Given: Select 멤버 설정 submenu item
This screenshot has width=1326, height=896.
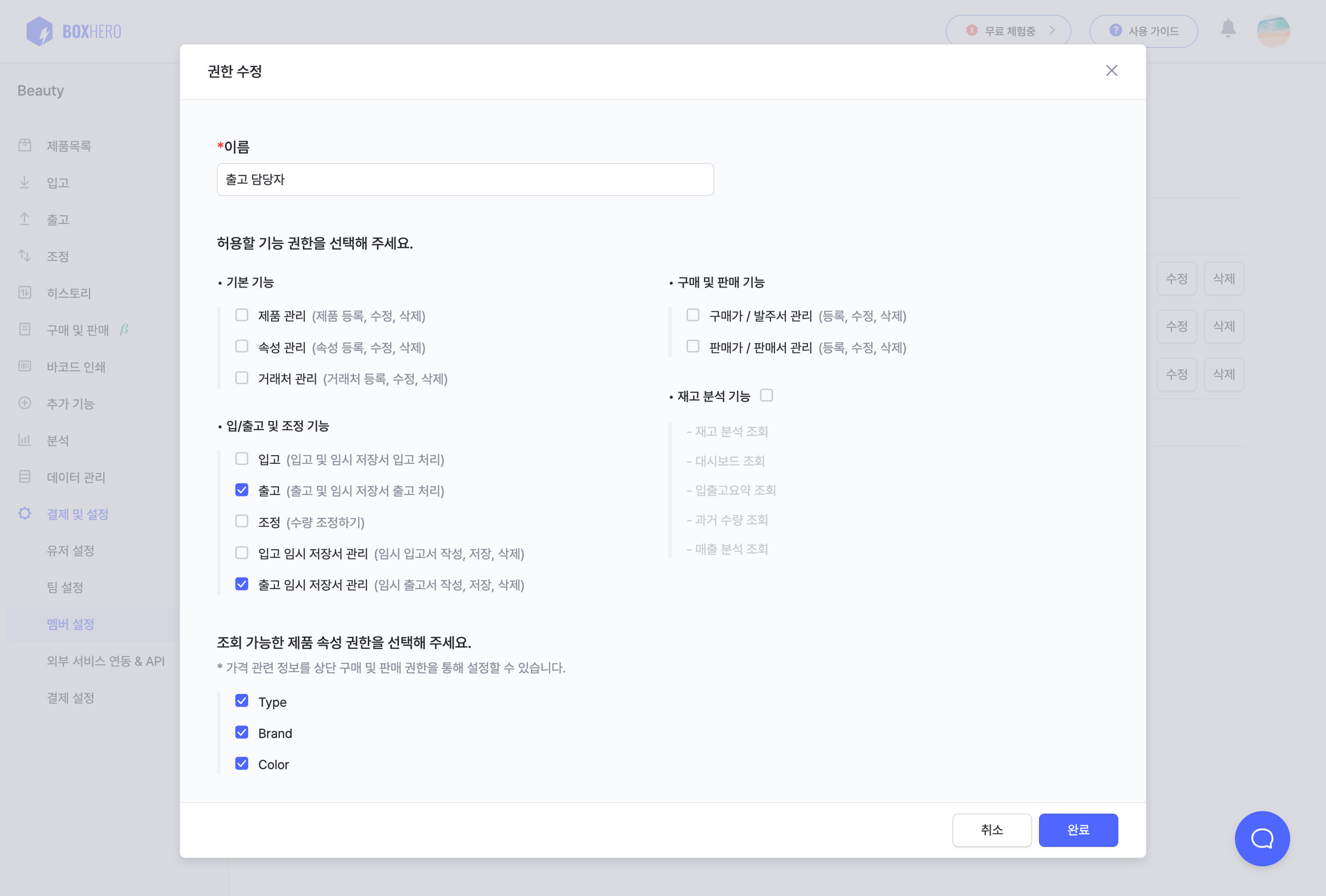Looking at the screenshot, I should (70, 624).
